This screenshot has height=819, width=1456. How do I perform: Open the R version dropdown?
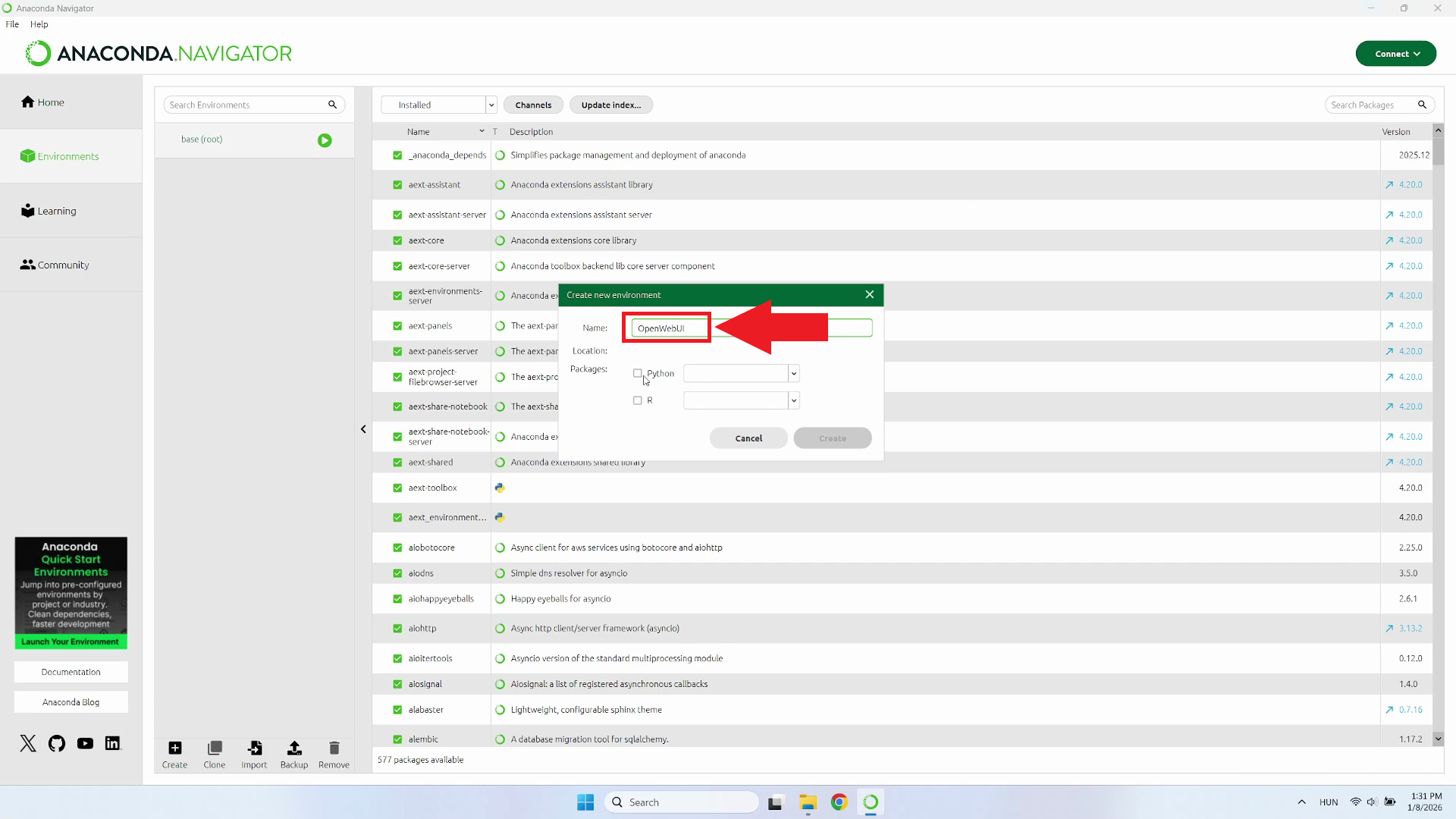click(793, 400)
